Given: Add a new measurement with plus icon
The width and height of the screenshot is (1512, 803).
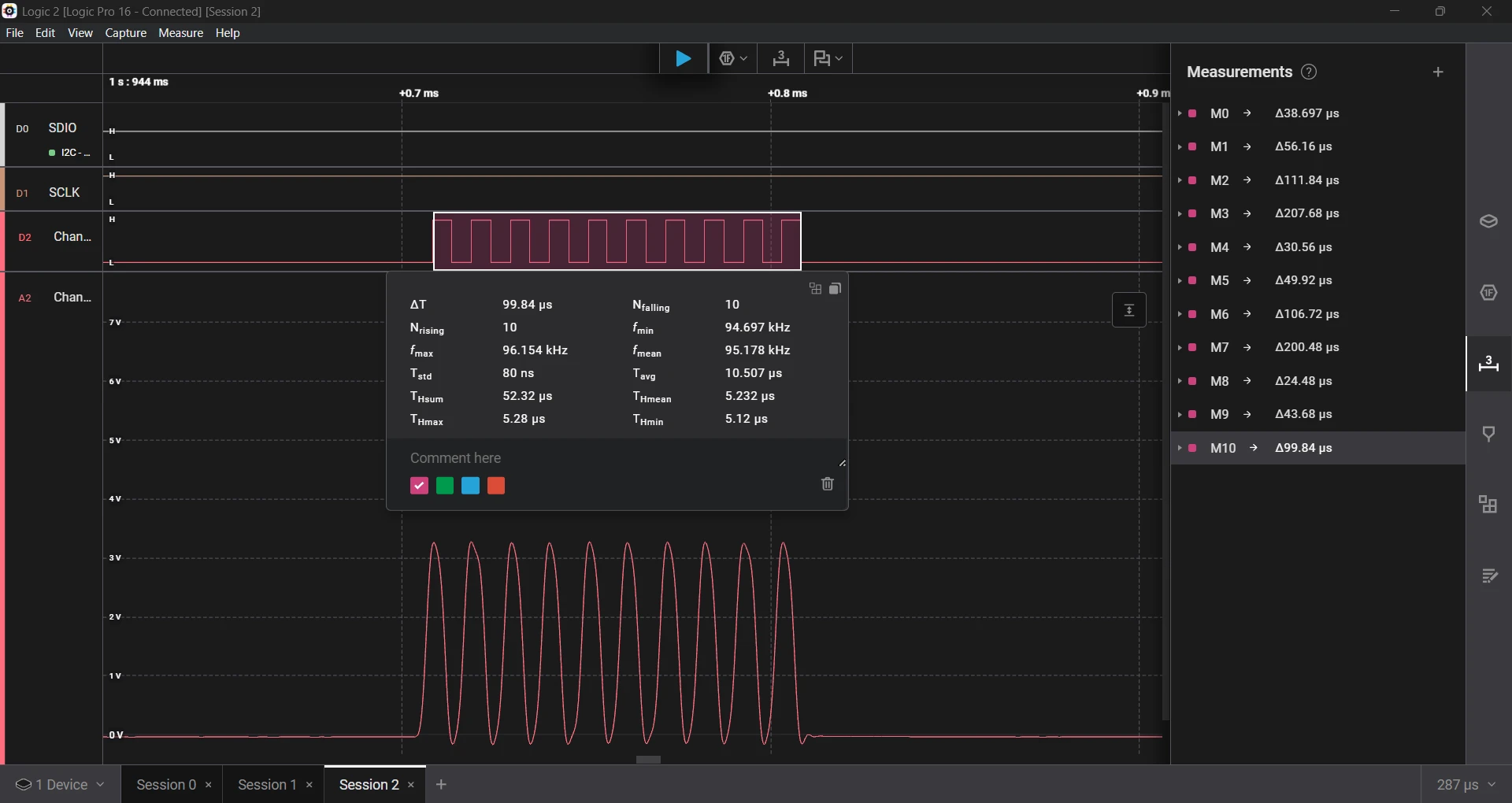Looking at the screenshot, I should point(1438,72).
